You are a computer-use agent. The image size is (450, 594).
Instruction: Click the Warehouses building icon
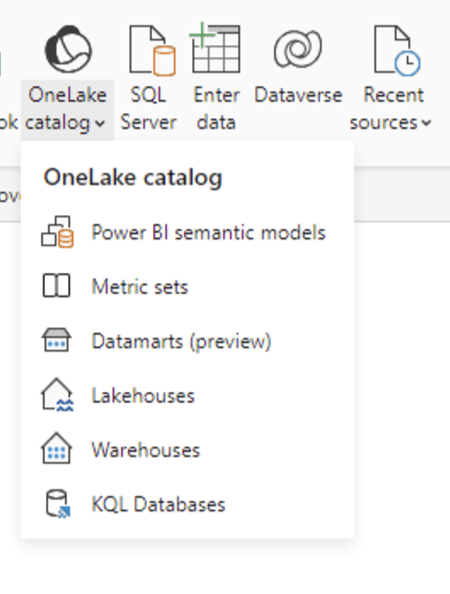pos(56,448)
